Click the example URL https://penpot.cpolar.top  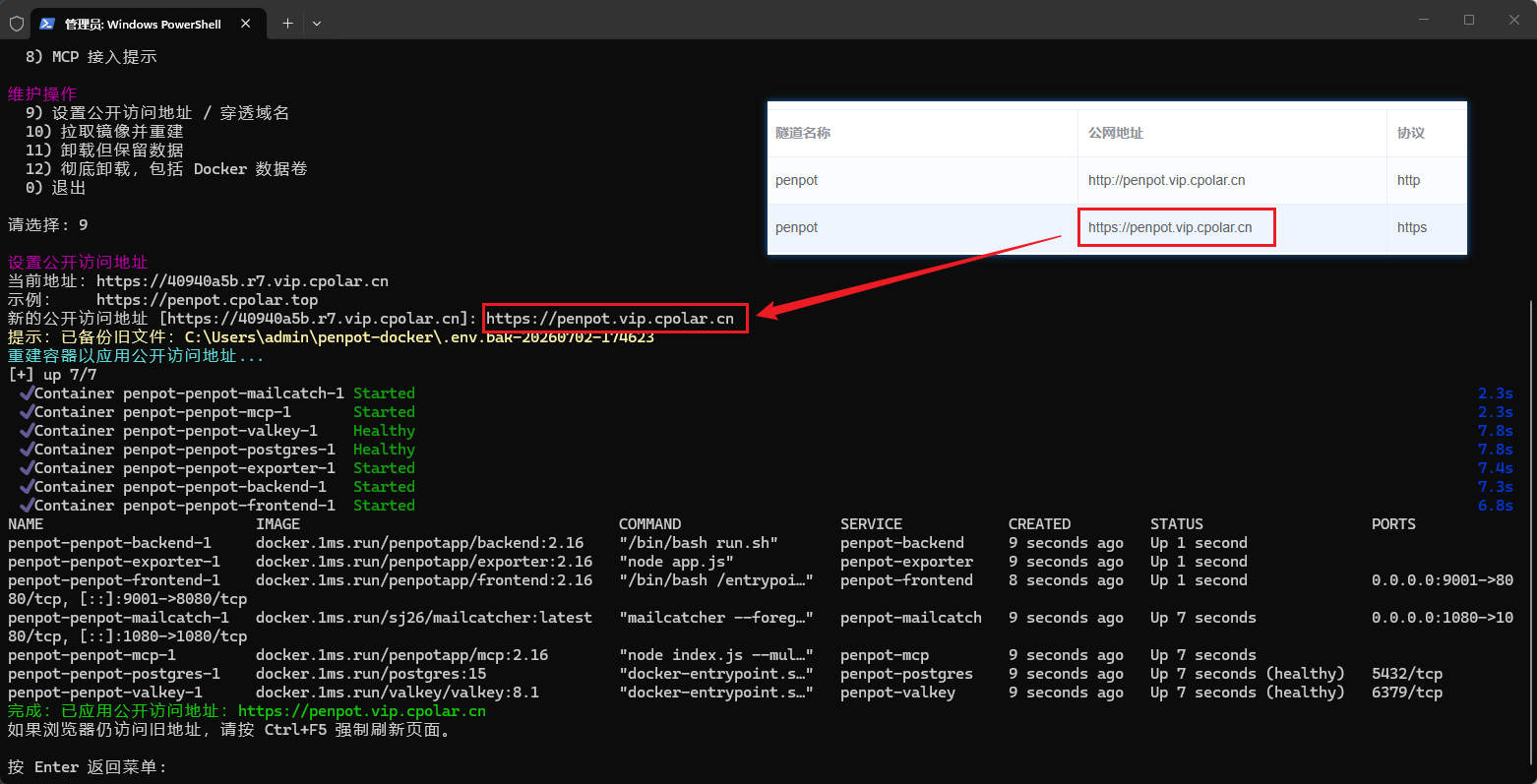tap(208, 300)
